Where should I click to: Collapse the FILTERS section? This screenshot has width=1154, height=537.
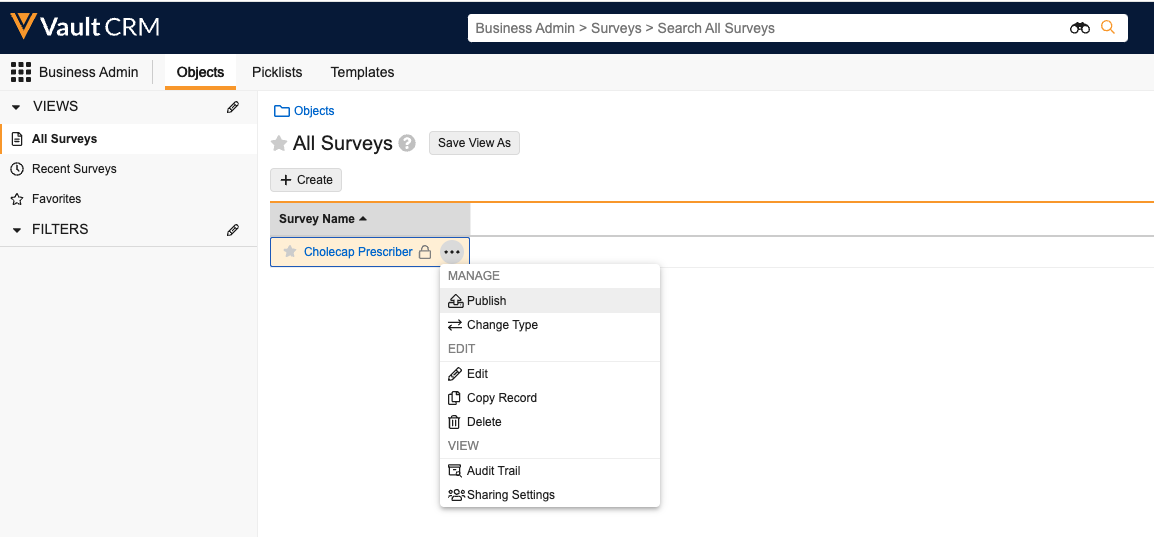point(16,230)
